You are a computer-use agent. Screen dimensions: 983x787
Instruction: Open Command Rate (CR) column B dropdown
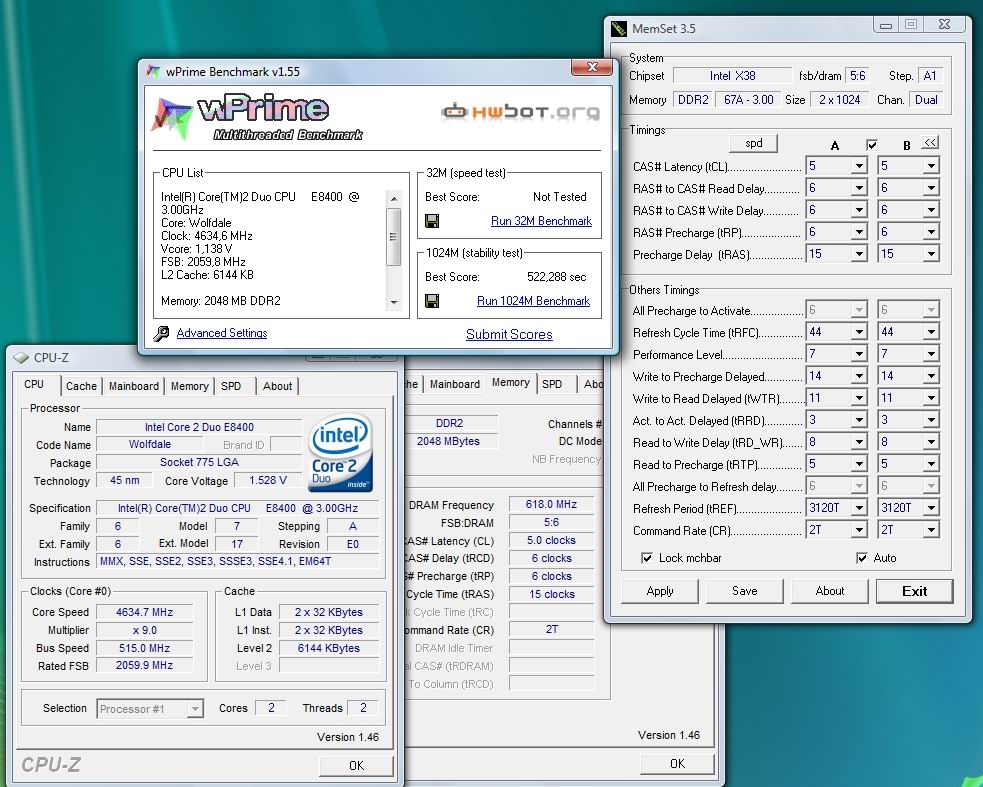931,530
